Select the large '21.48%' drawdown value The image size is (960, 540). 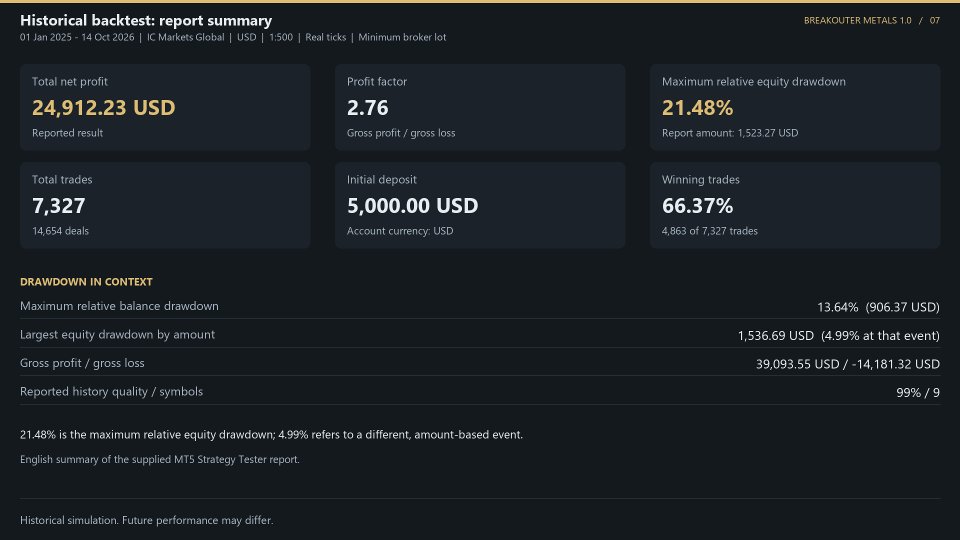[x=697, y=108]
